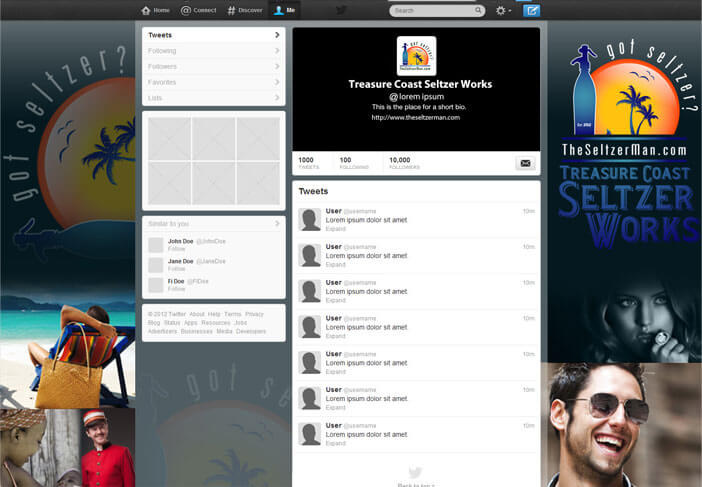Open the Privacy footer link

(254, 314)
